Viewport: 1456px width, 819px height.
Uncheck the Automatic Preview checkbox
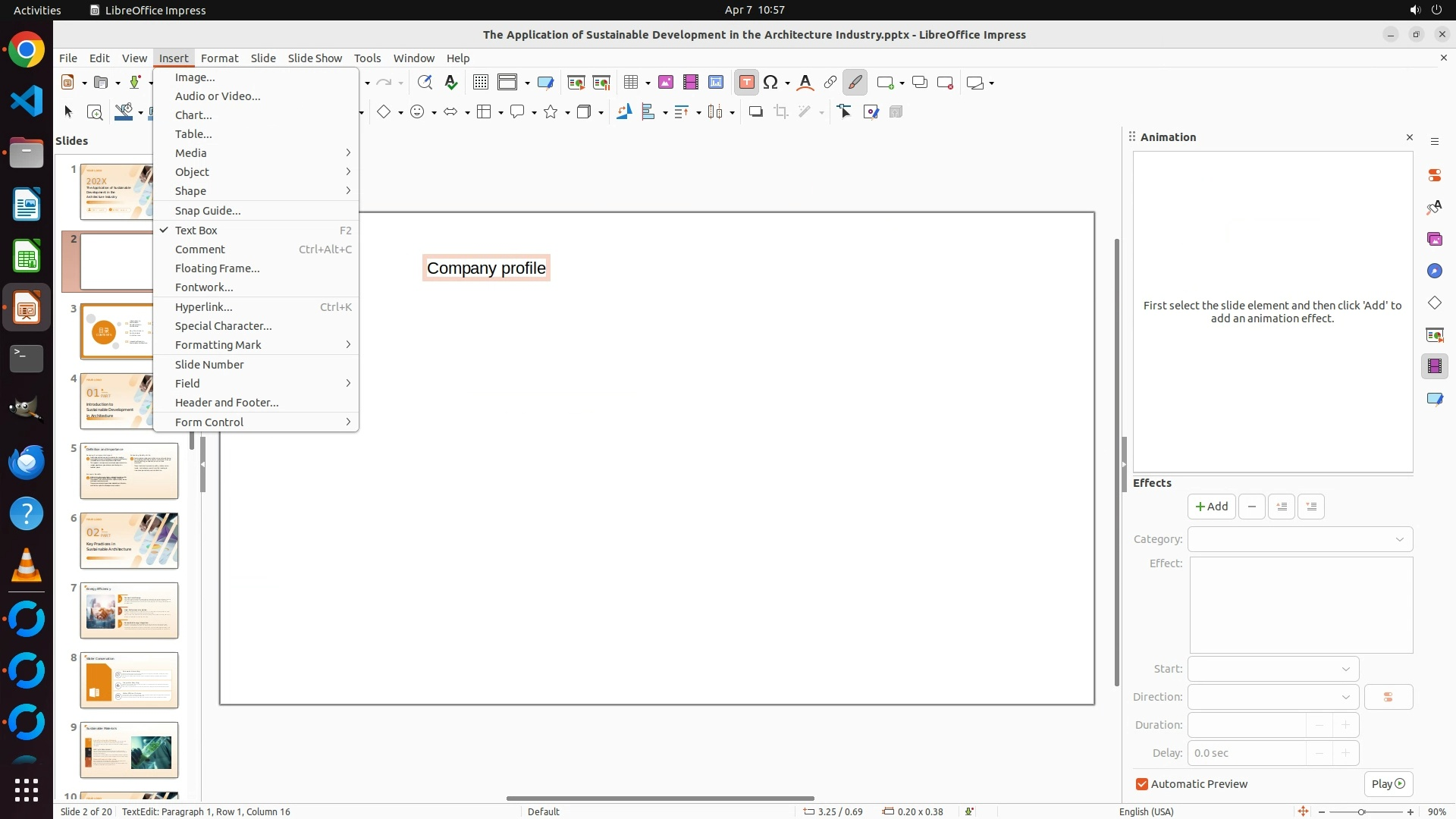pyautogui.click(x=1142, y=784)
